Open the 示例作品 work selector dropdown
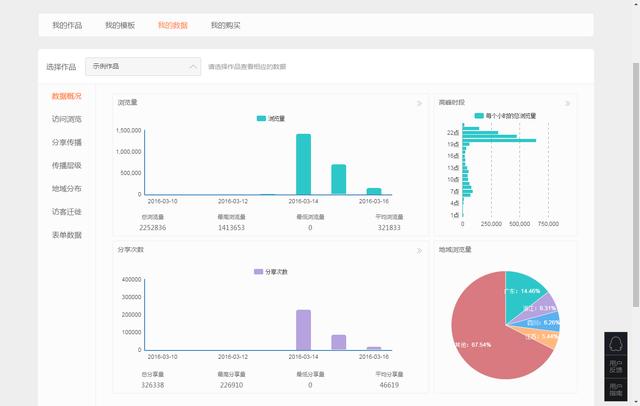The height and width of the screenshot is (406, 640). [x=144, y=67]
